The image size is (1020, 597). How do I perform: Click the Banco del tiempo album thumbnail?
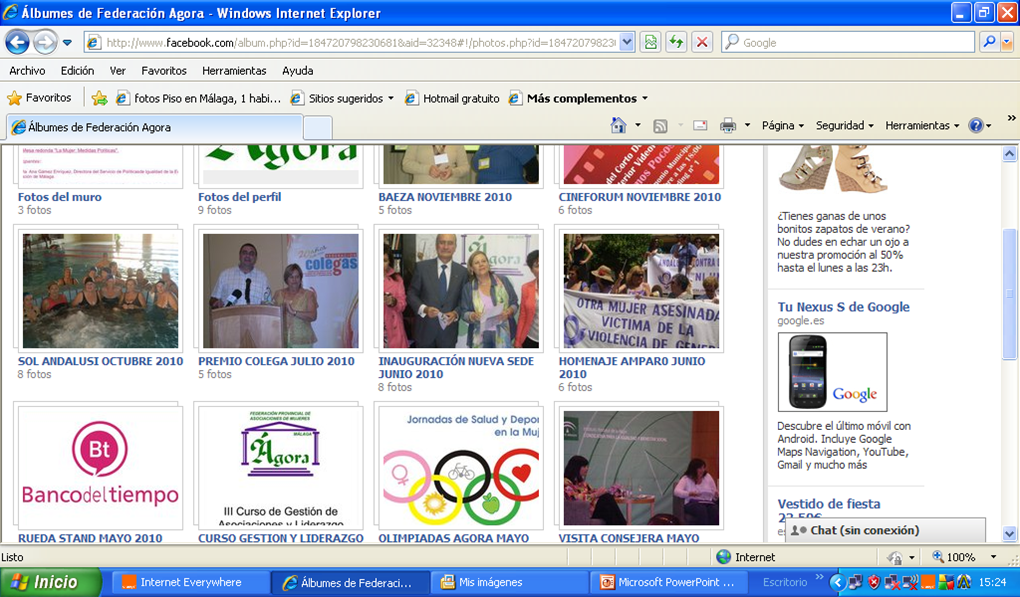coord(100,468)
